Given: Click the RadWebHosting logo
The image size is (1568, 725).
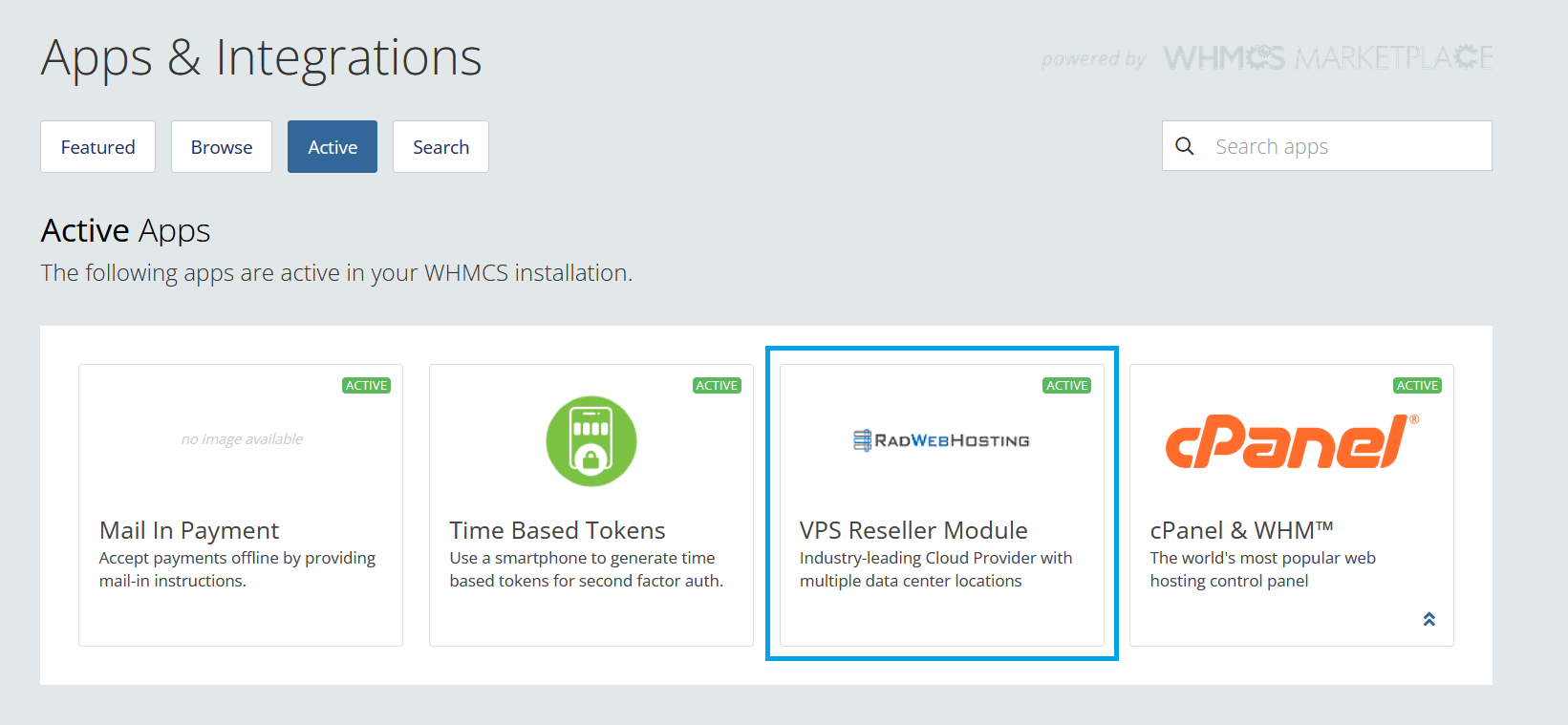Looking at the screenshot, I should [x=941, y=440].
